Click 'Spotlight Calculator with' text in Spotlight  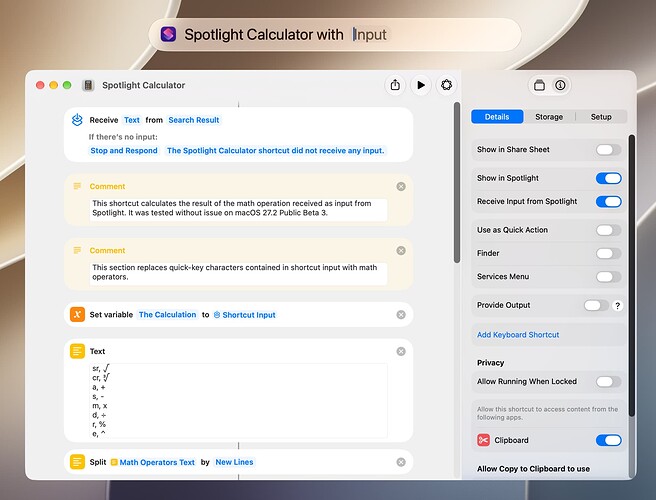point(264,34)
